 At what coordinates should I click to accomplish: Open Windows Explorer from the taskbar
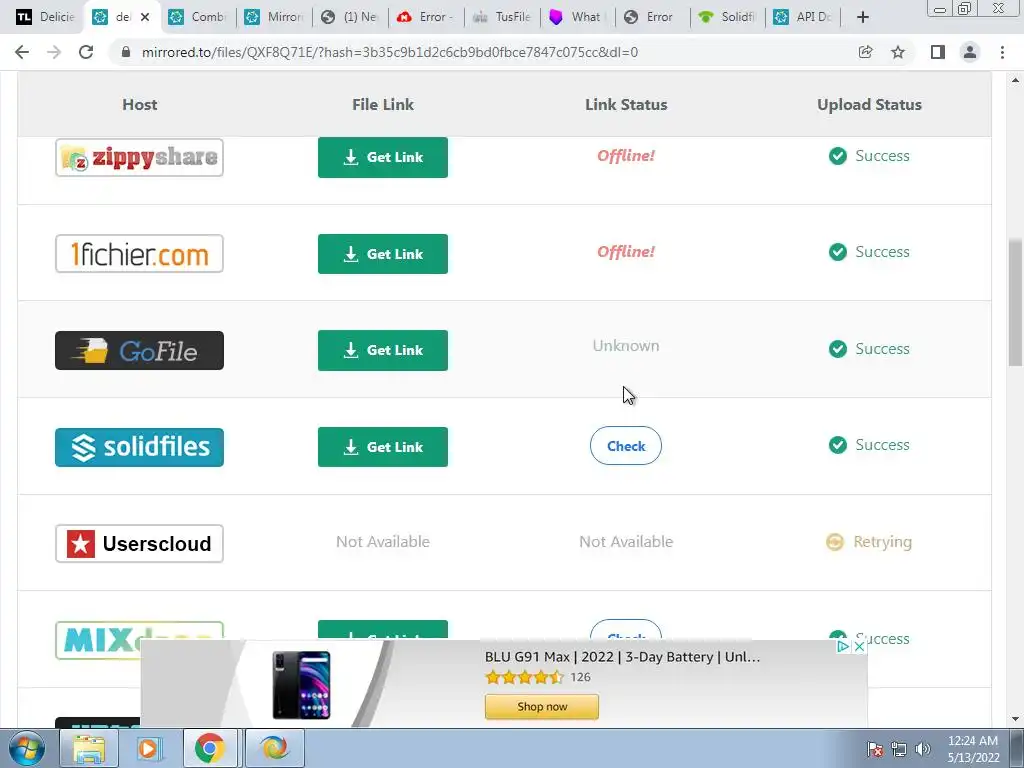tap(89, 748)
